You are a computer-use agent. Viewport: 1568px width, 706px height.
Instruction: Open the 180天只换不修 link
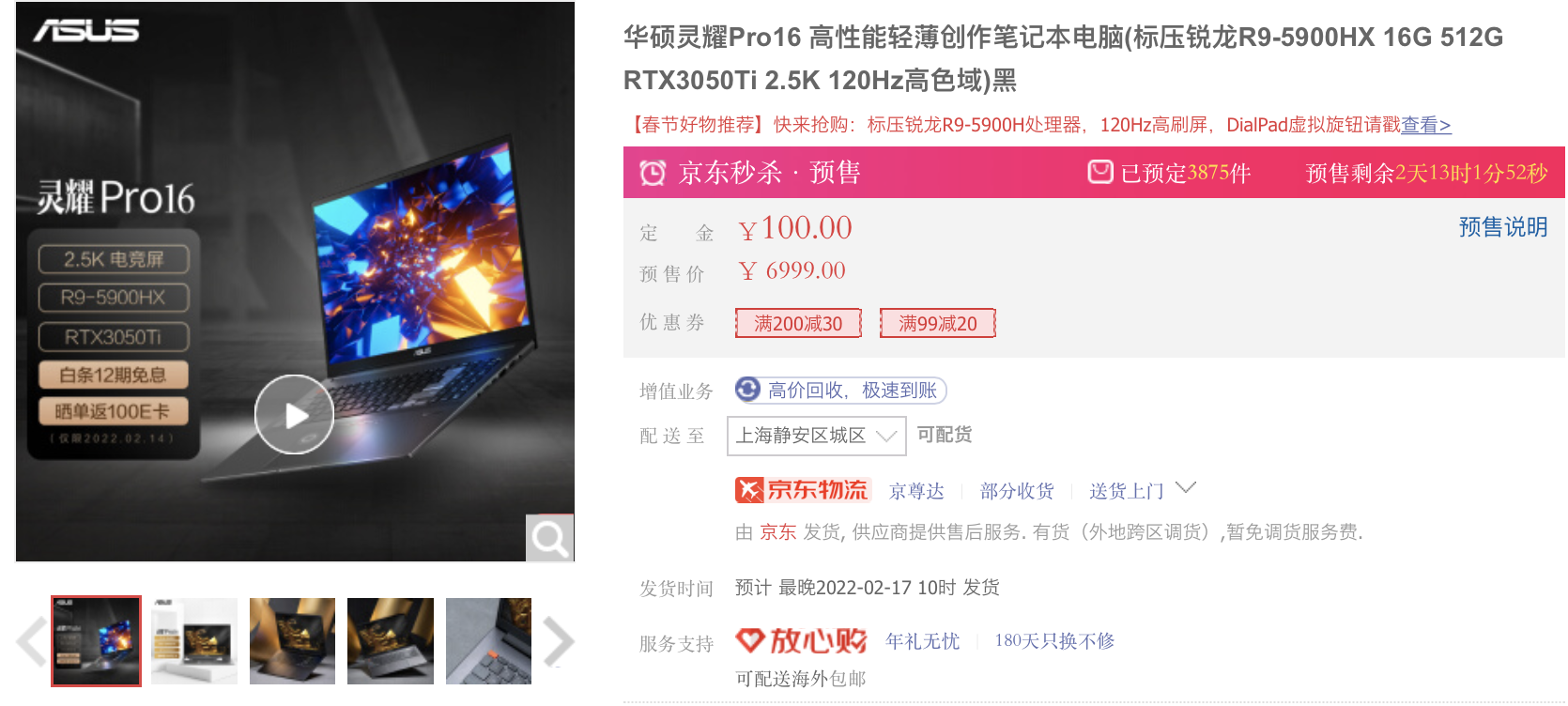pos(1054,641)
